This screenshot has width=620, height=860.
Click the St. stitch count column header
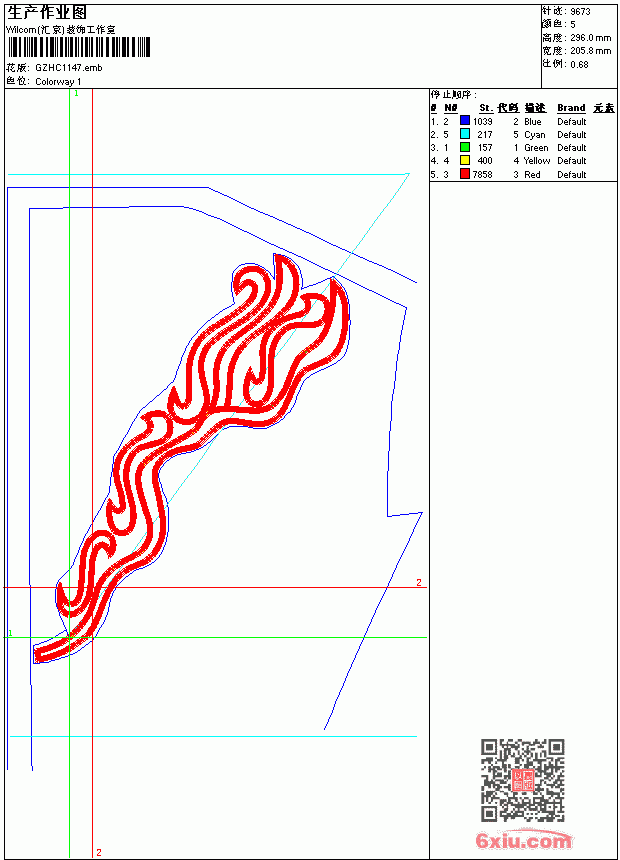point(486,108)
